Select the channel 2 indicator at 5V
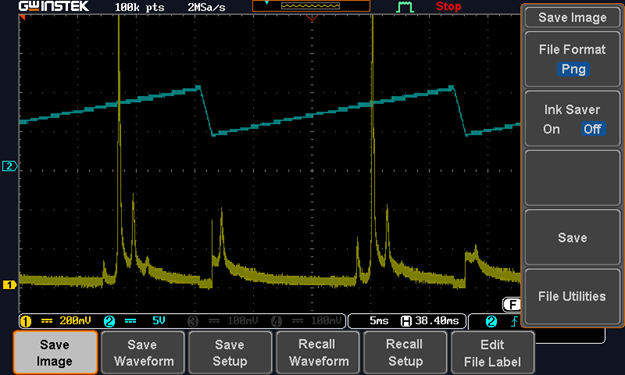Image resolution: width=625 pixels, height=375 pixels. 109,321
